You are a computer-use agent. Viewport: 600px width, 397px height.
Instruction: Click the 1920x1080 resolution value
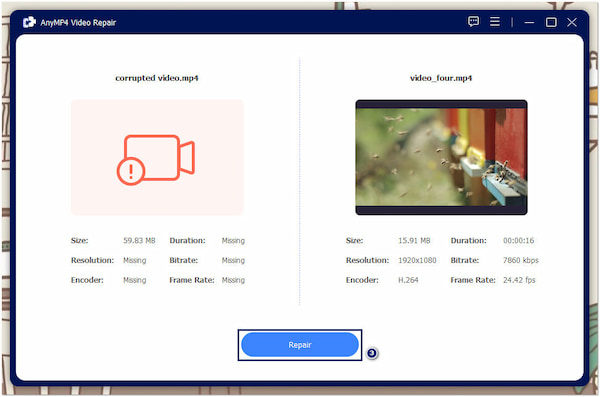click(x=417, y=260)
